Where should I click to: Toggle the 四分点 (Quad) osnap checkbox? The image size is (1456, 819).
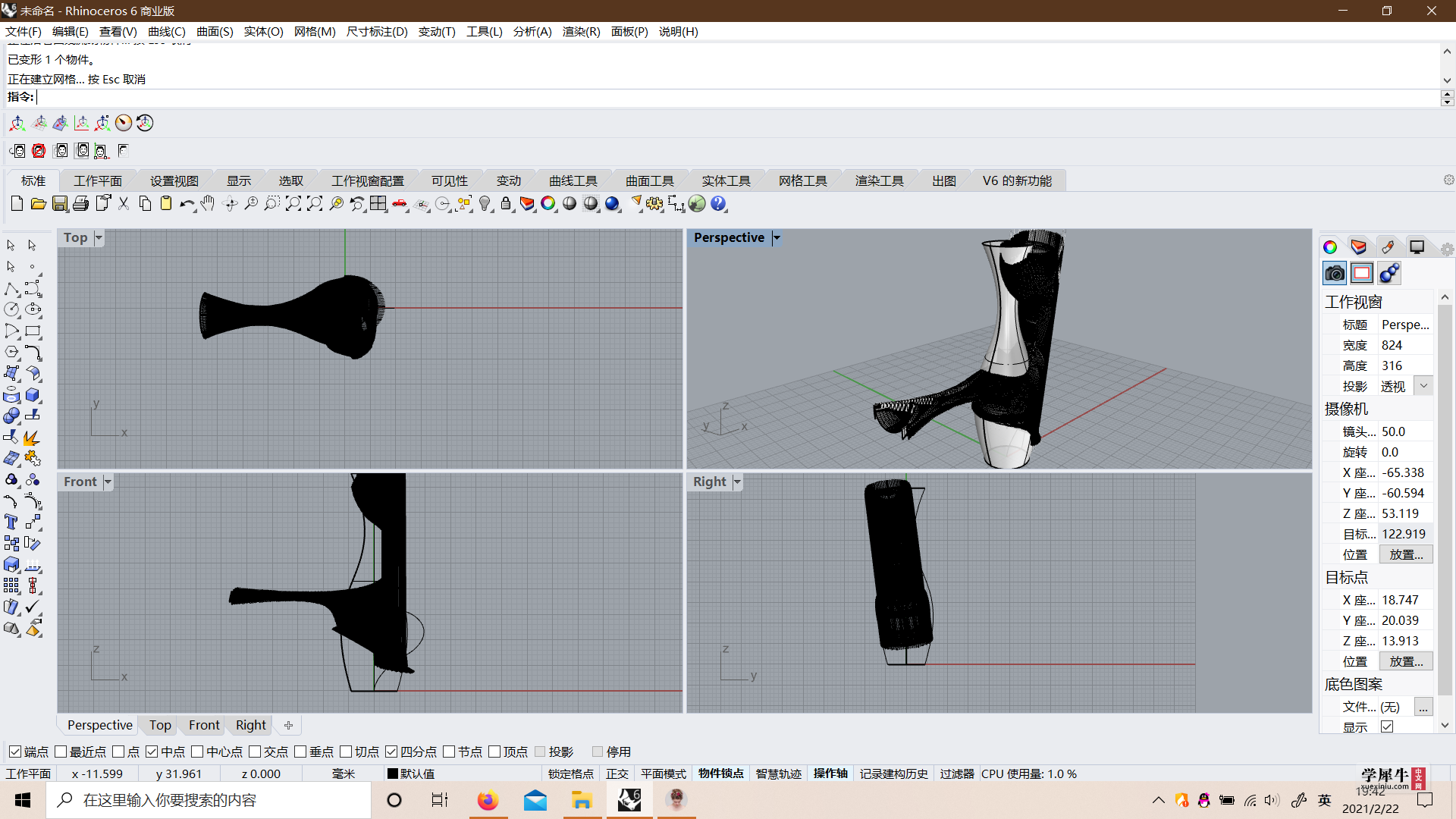coord(391,752)
